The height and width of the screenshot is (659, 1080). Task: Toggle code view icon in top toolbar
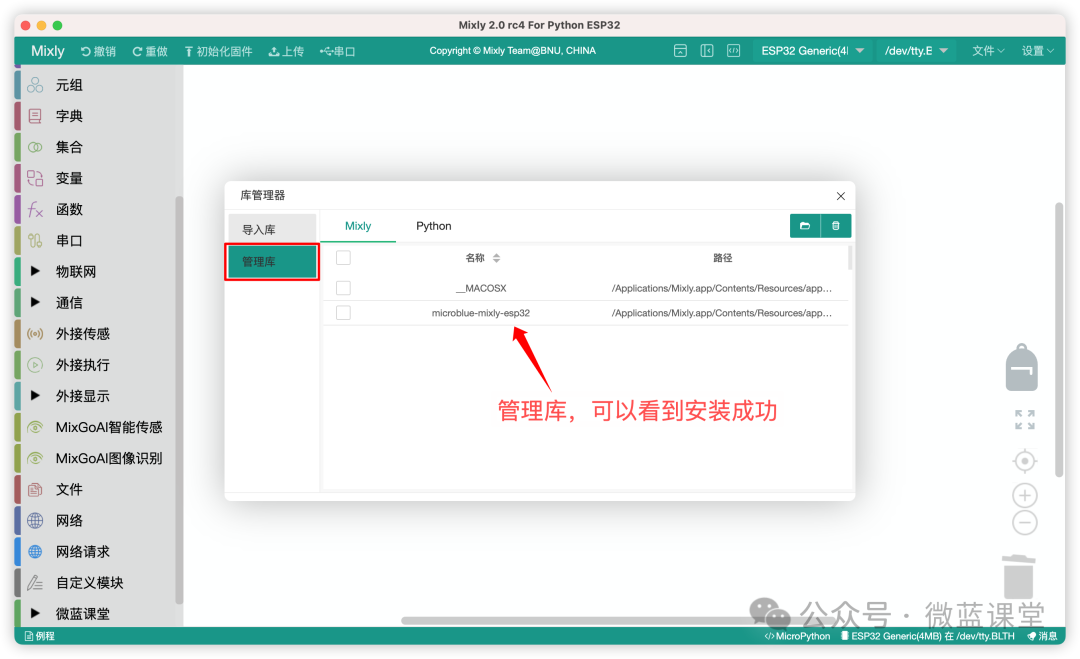click(x=734, y=51)
